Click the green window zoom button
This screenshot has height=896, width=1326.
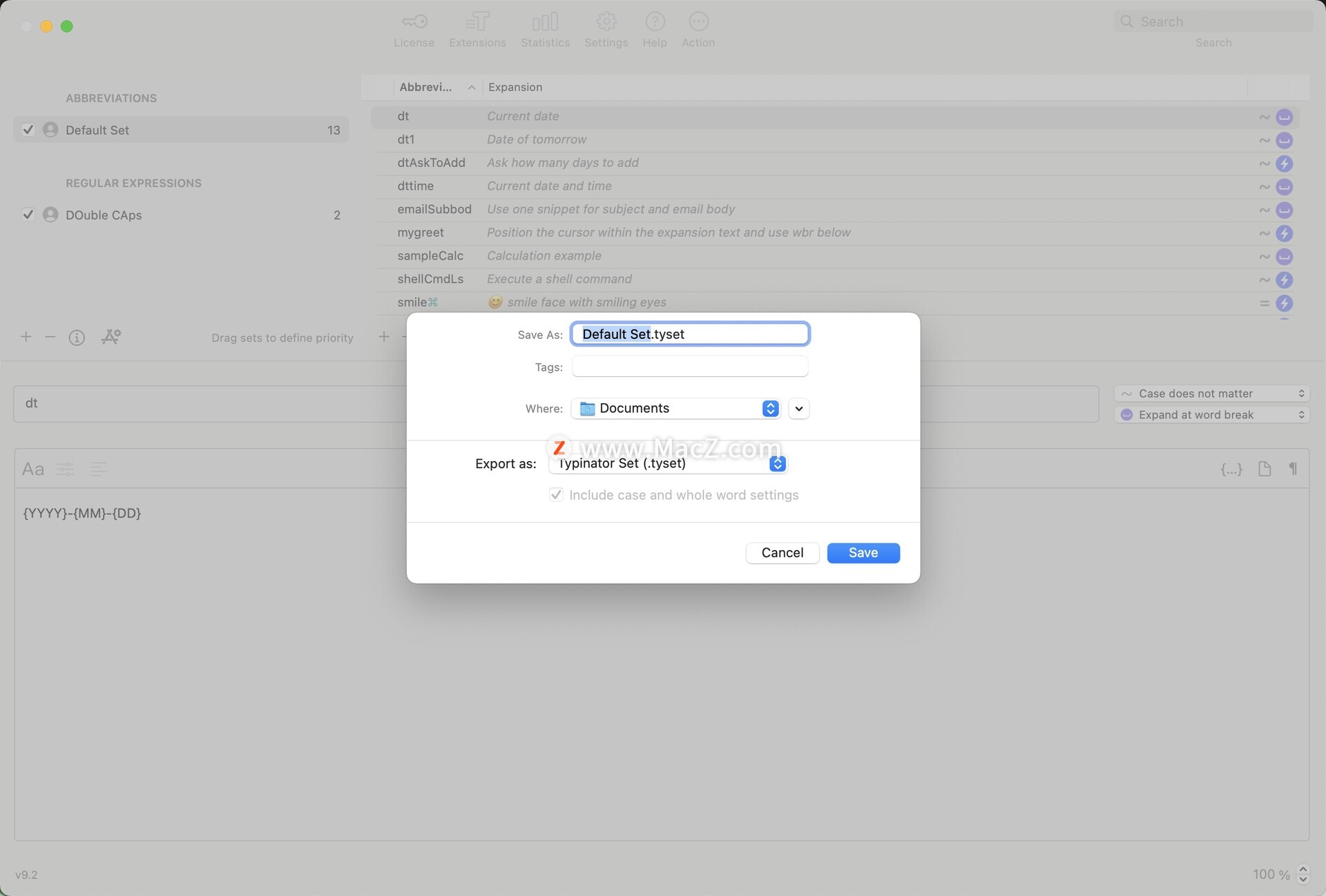pos(67,26)
